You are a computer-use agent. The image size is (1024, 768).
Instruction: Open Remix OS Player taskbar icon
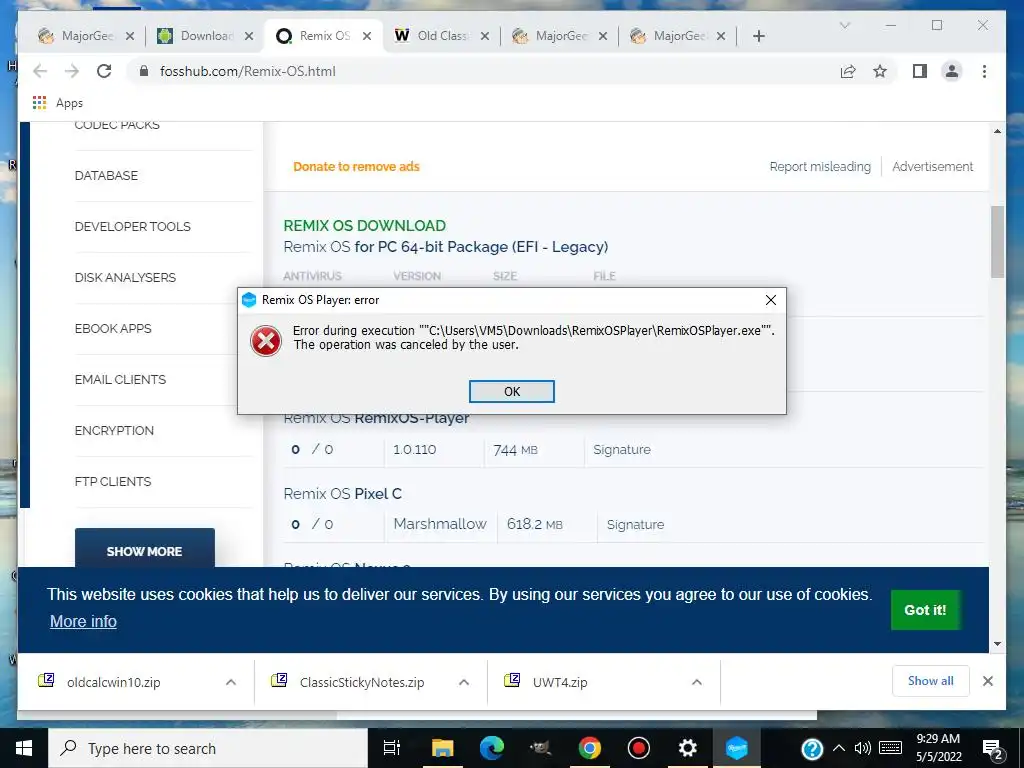tap(737, 748)
